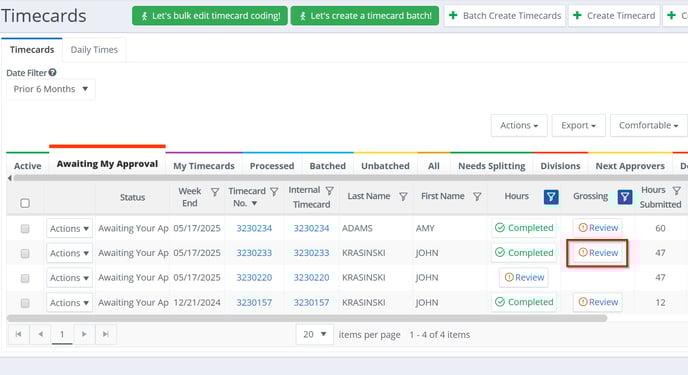688x375 pixels.
Task: Check the box for timecard 3230157 row
Action: pos(25,303)
